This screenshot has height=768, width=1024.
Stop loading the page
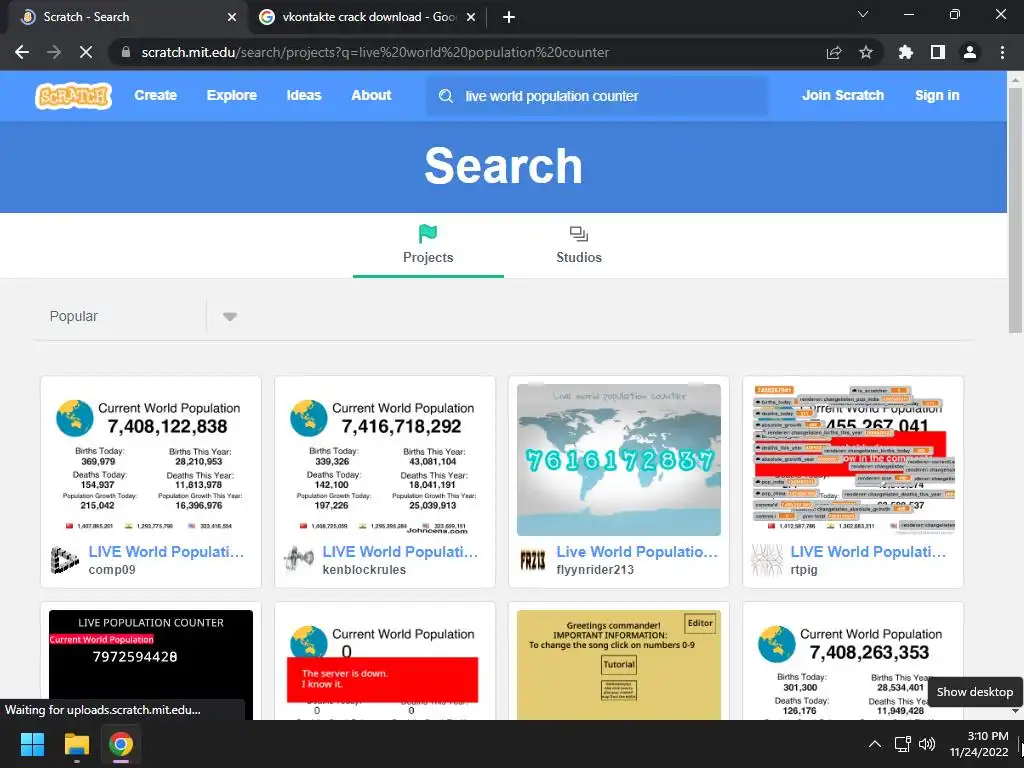click(x=86, y=52)
